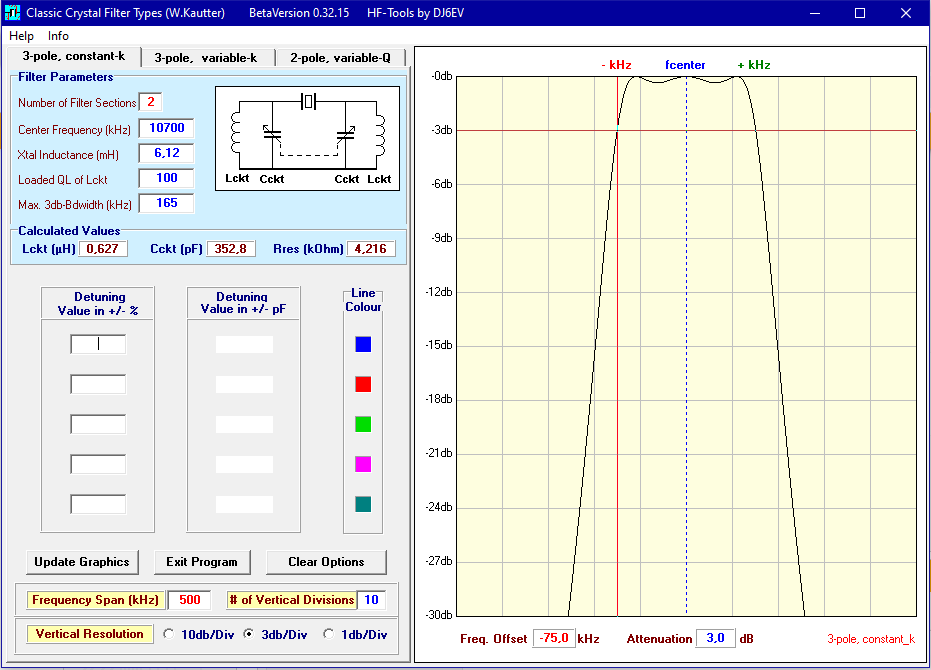Click the Max. 3db-Bdwidth (kHz) field
Image resolution: width=931 pixels, height=670 pixels.
click(x=167, y=203)
